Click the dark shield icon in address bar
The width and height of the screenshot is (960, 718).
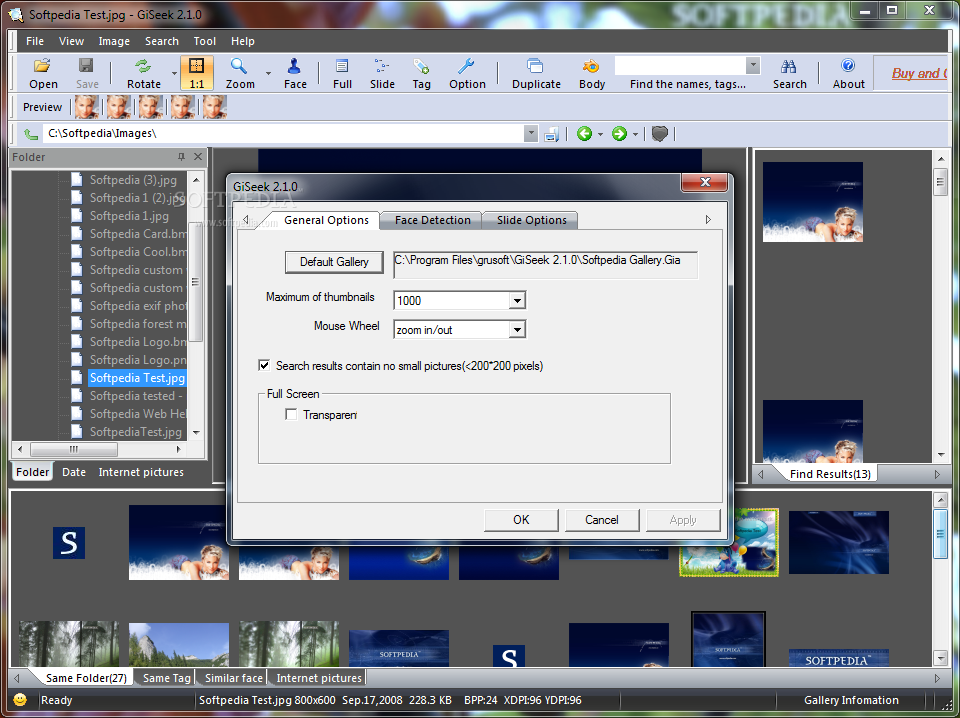click(659, 133)
